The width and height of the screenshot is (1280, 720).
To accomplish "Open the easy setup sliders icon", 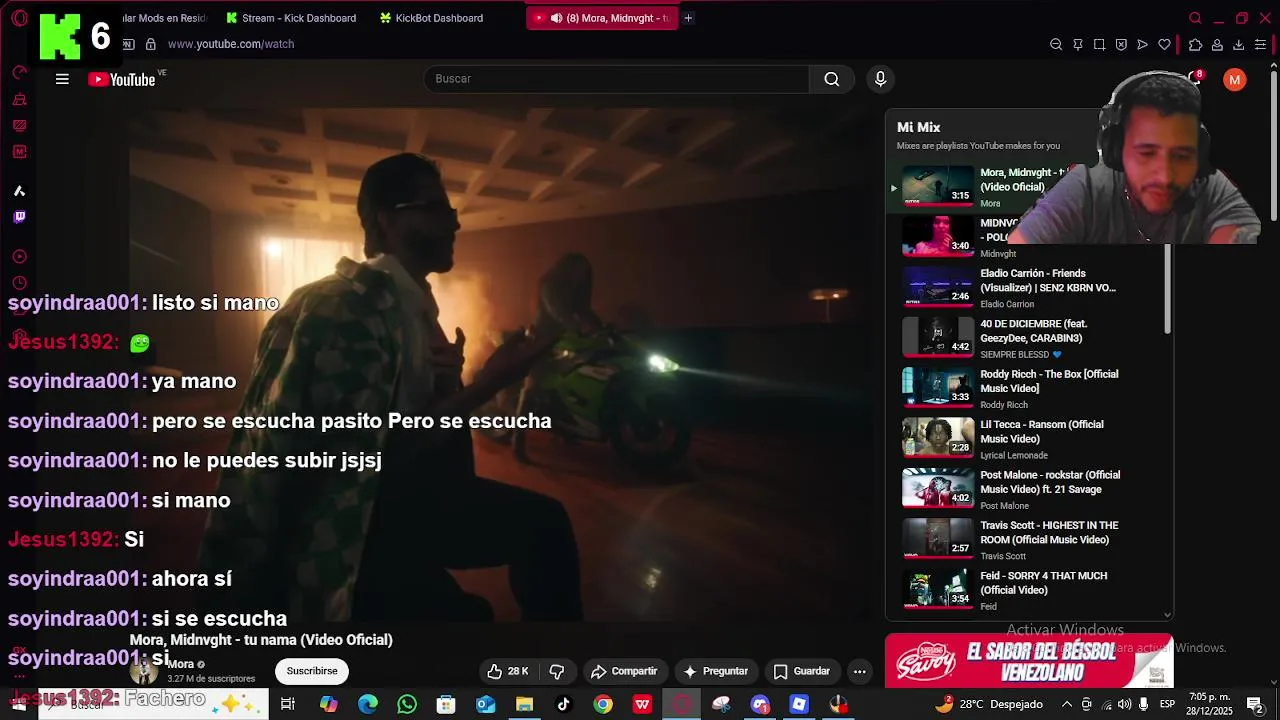I will tap(1260, 44).
